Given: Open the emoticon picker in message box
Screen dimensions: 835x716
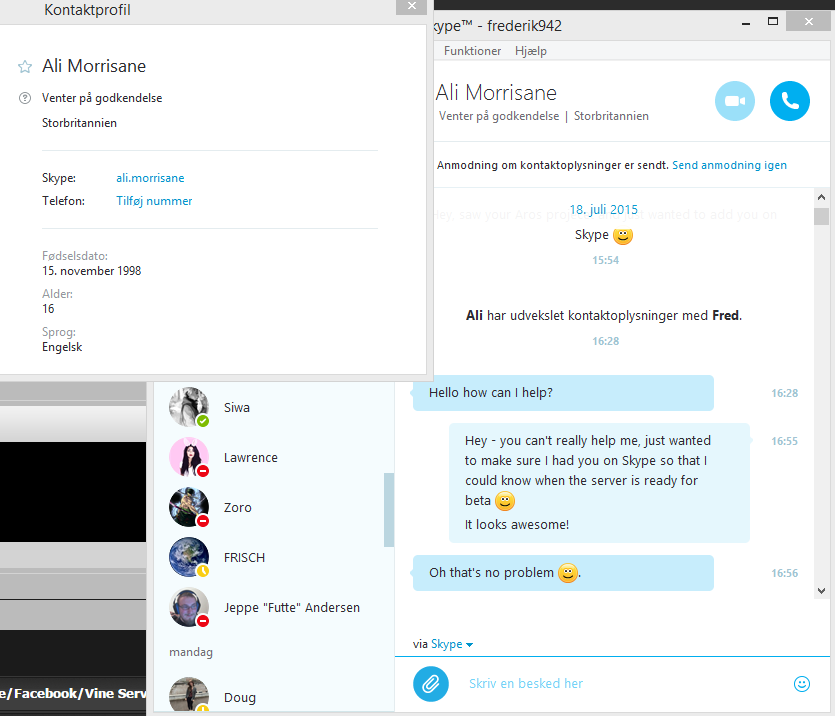Looking at the screenshot, I should tap(801, 684).
